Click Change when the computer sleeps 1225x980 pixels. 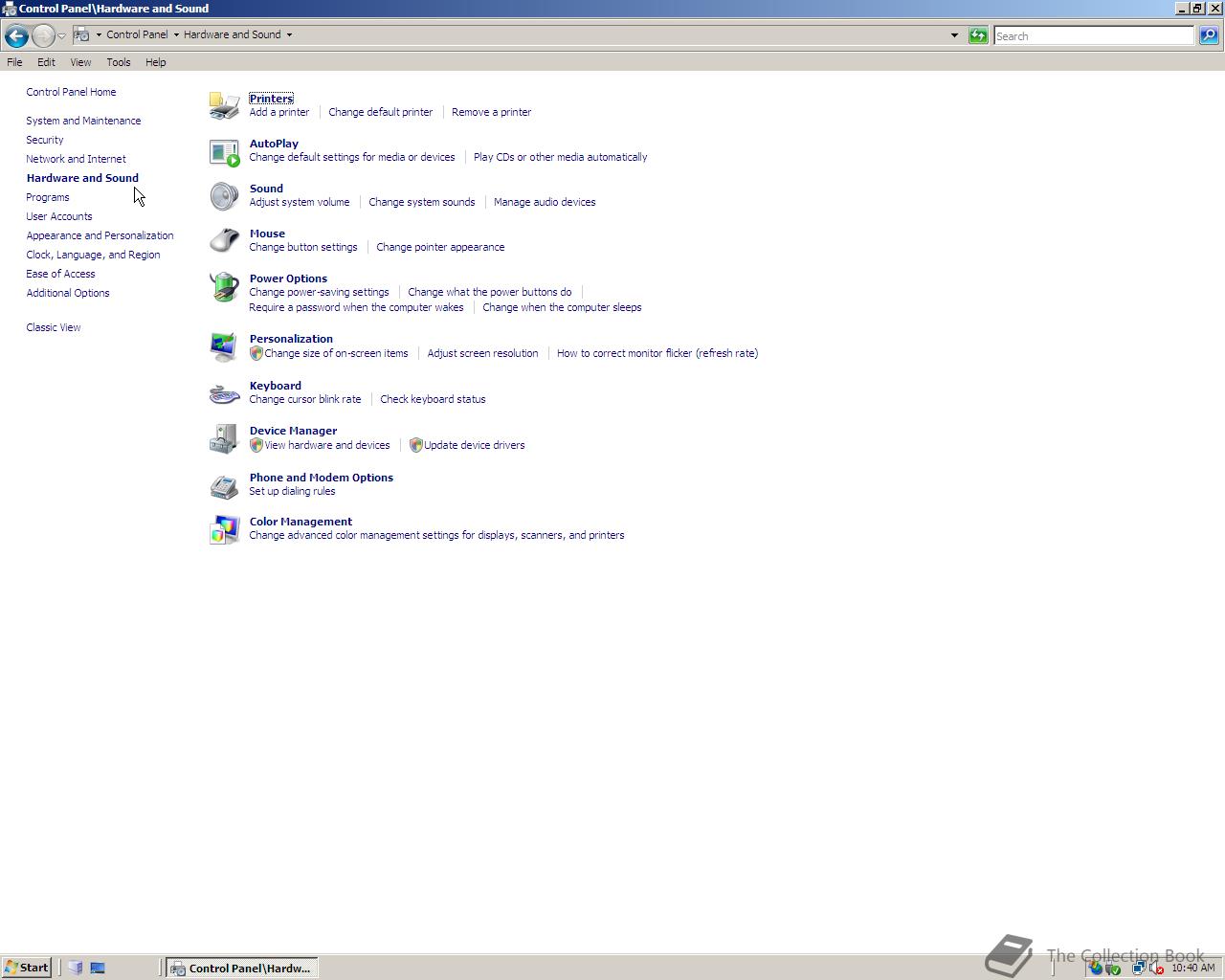pos(562,307)
